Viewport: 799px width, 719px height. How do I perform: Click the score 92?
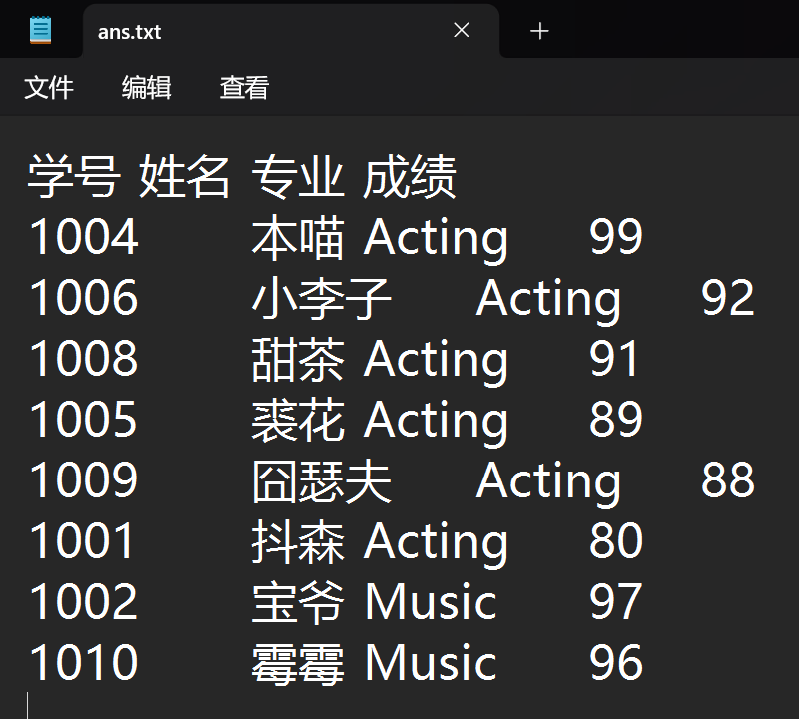tap(728, 297)
